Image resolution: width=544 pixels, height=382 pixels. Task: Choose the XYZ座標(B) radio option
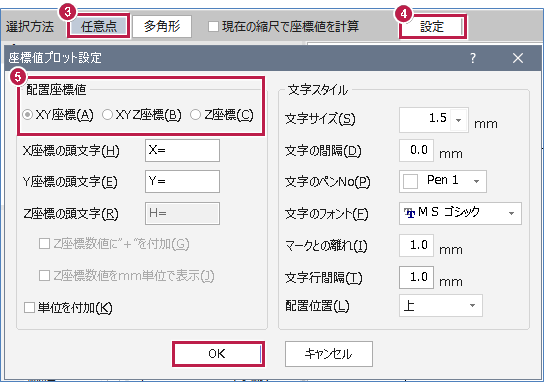click(x=107, y=115)
